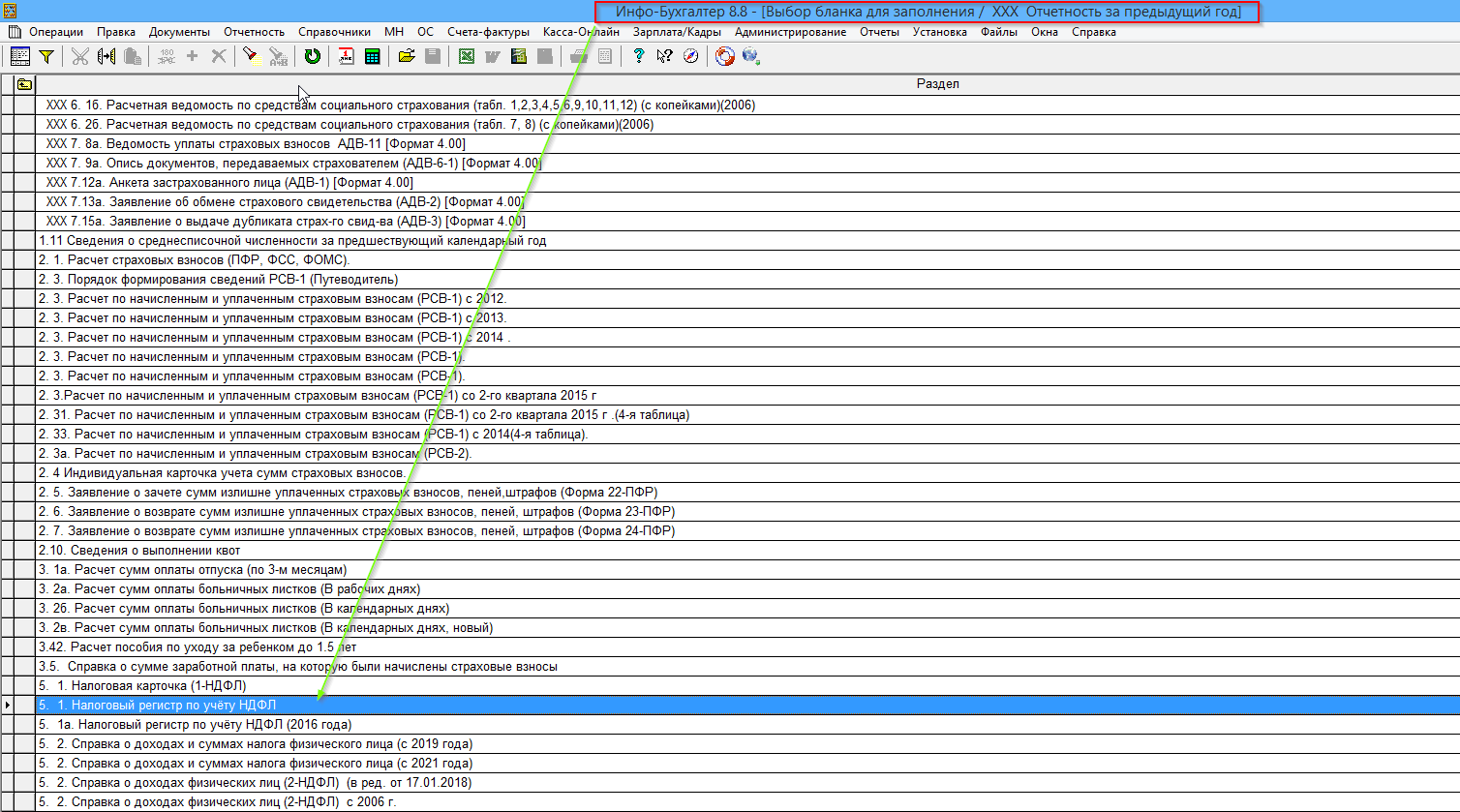Screen dimensions: 1460x812
Task: Select row 5. 1. Налоговая карточка (1-НДФЛ)
Action: (x=746, y=686)
